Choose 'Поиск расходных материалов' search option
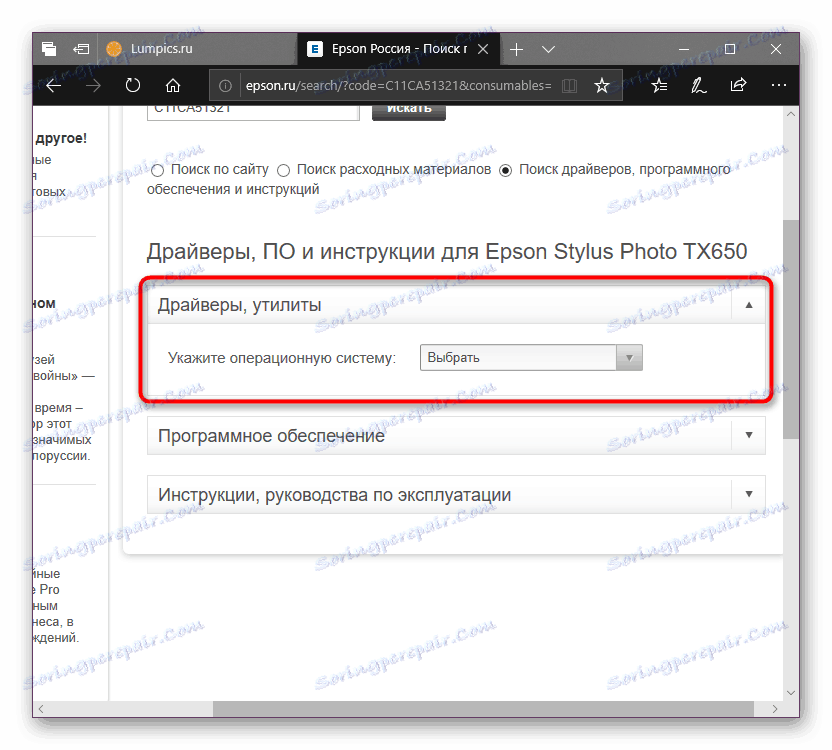 tap(283, 170)
